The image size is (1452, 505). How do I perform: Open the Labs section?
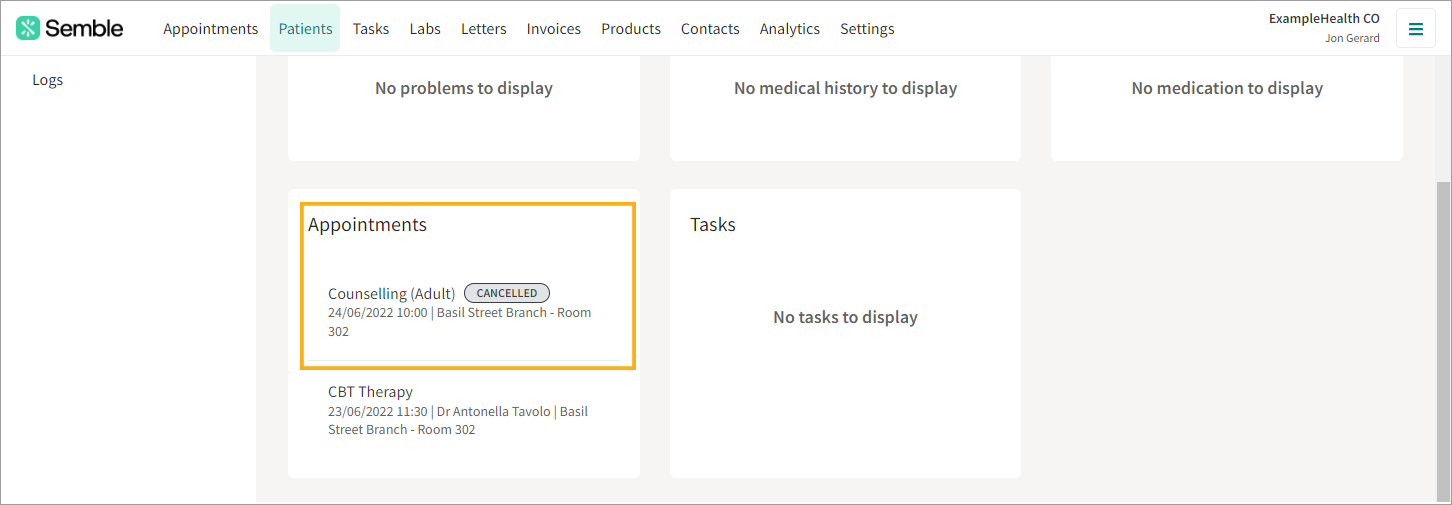point(425,29)
